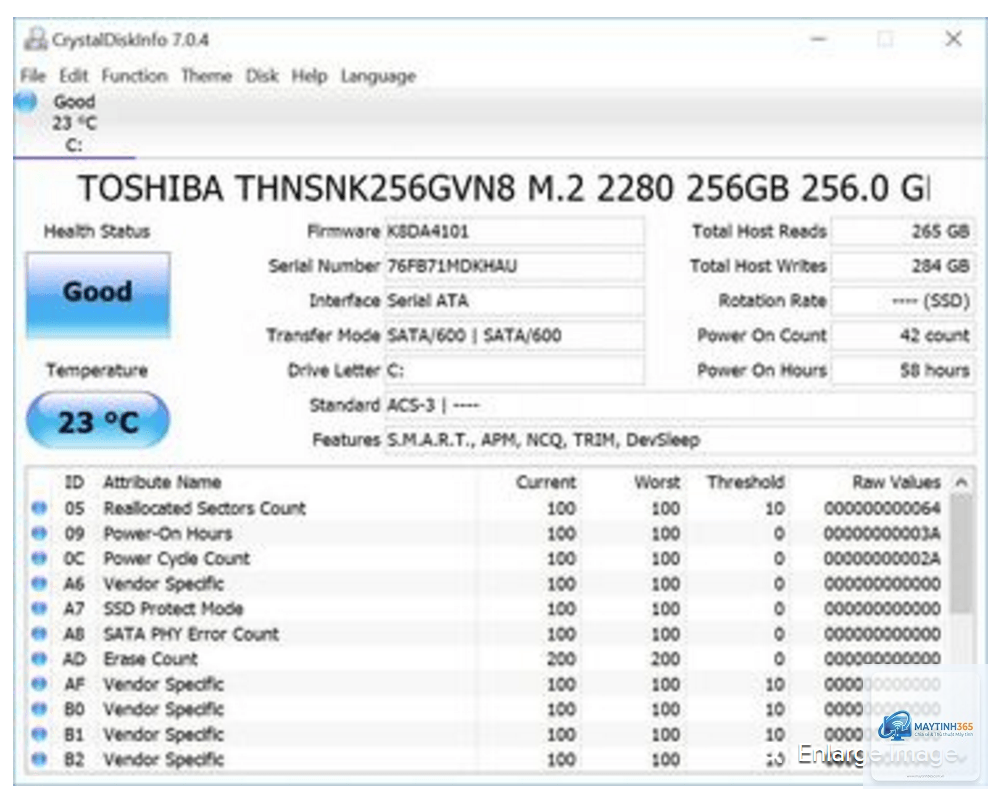Click the Worst column header
Viewport: 988px width, 789px height.
coord(657,483)
